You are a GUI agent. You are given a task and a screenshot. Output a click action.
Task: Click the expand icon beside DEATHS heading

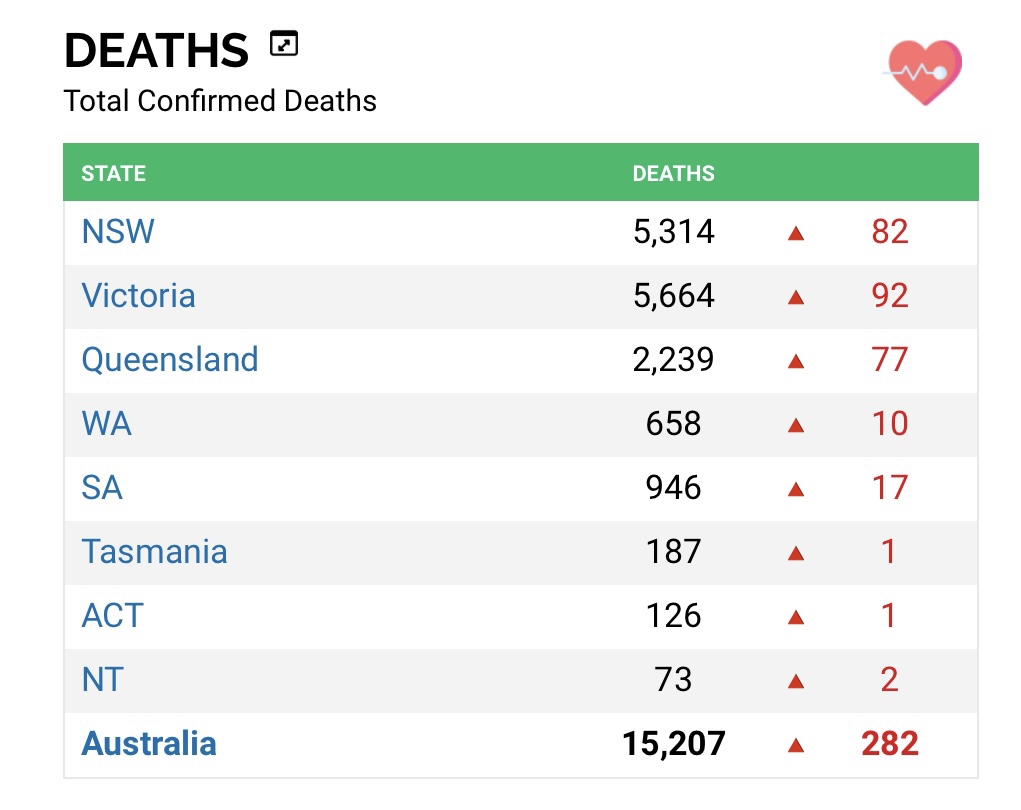point(284,45)
